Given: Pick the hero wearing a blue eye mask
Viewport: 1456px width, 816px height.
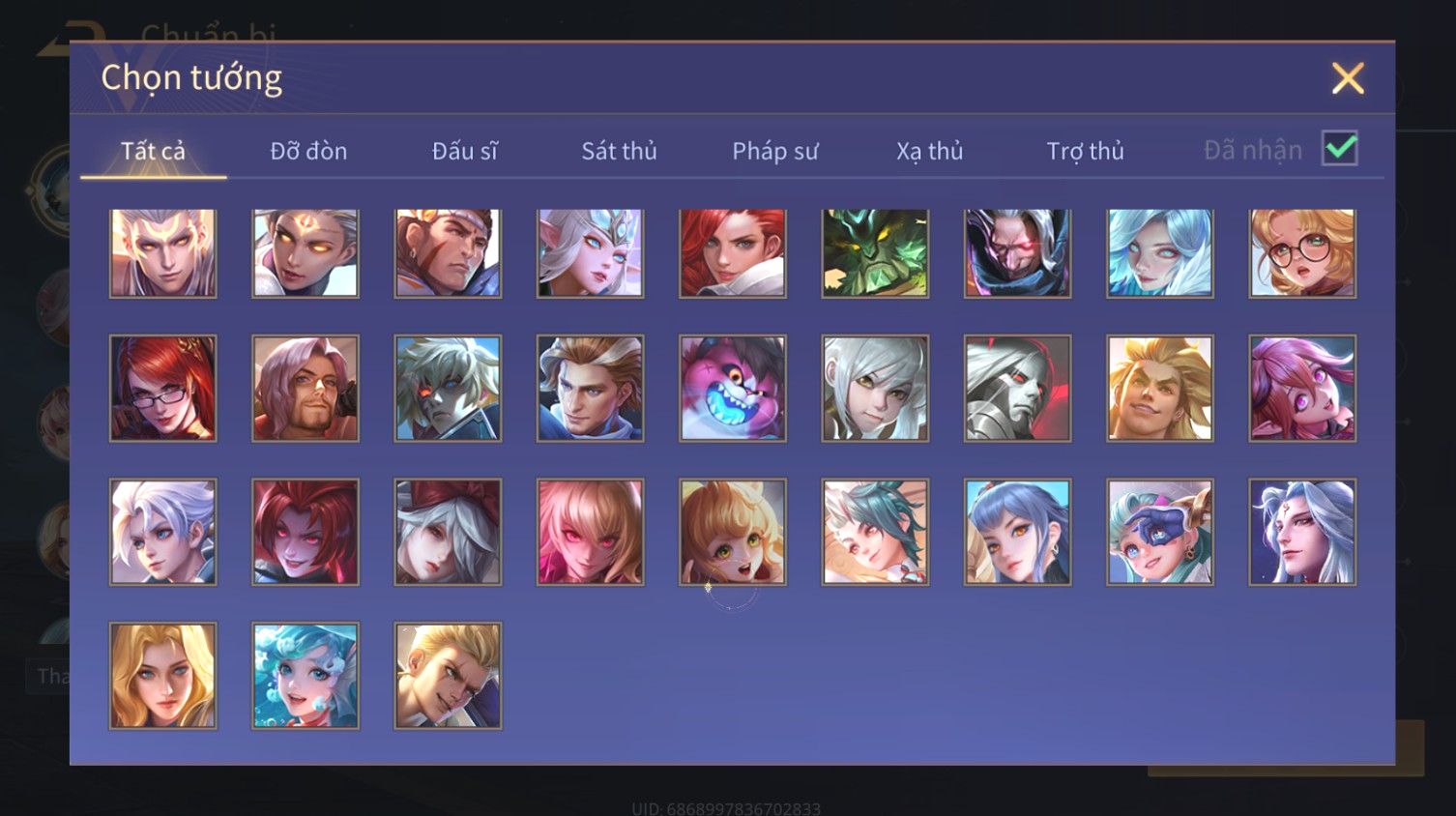Looking at the screenshot, I should click(1160, 532).
